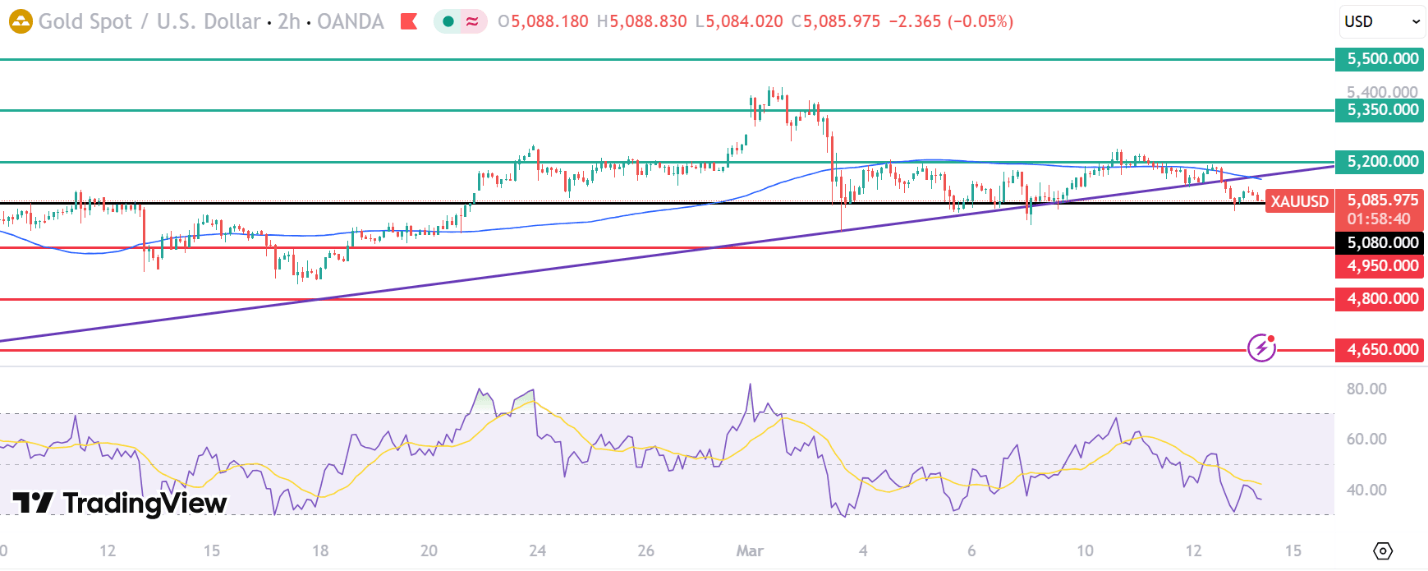Click the black 5,080.000 price label
The width and height of the screenshot is (1428, 571).
pos(1381,242)
